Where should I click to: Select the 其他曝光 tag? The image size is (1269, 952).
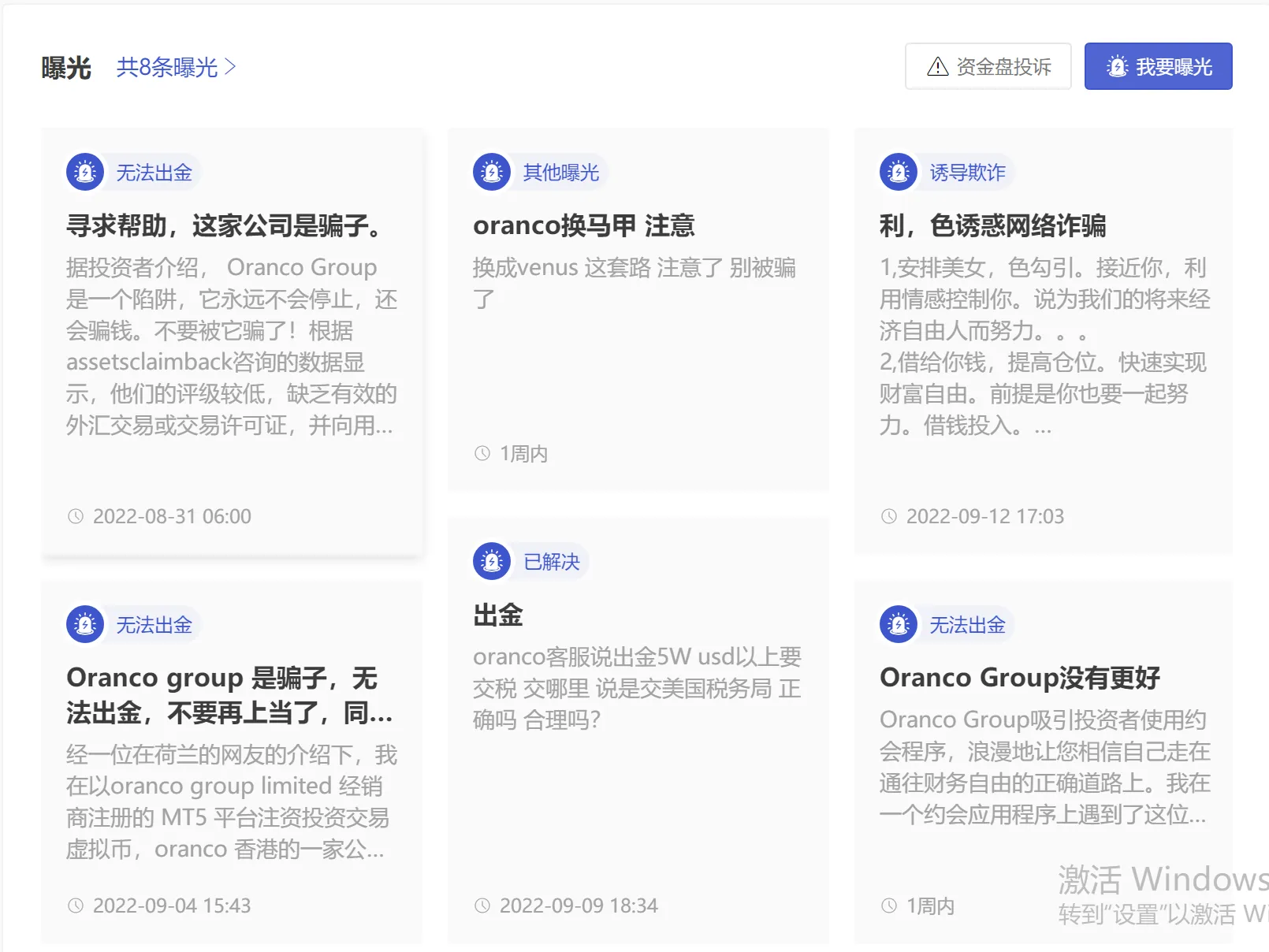561,173
